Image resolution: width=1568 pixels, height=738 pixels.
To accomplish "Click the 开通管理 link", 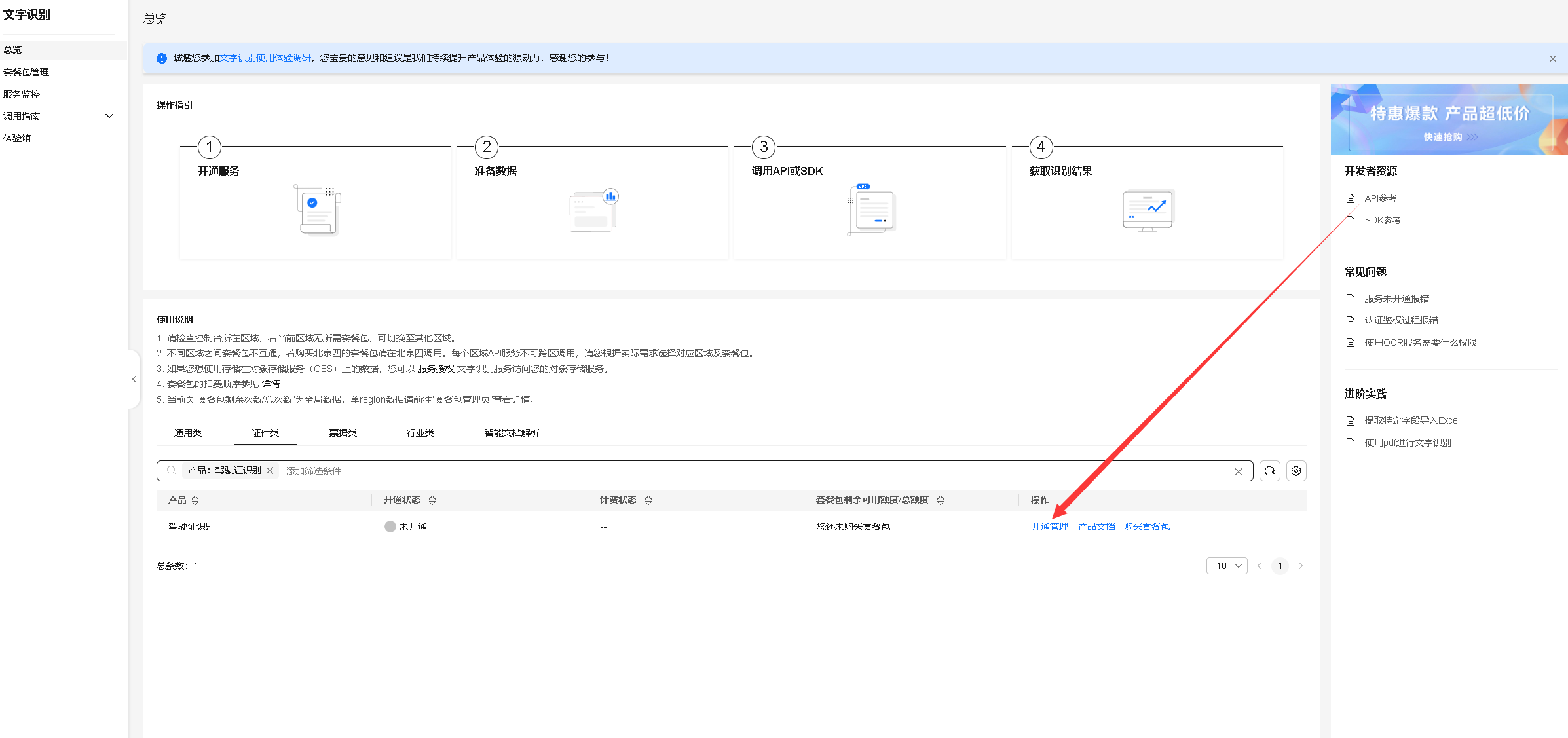I will coord(1049,526).
